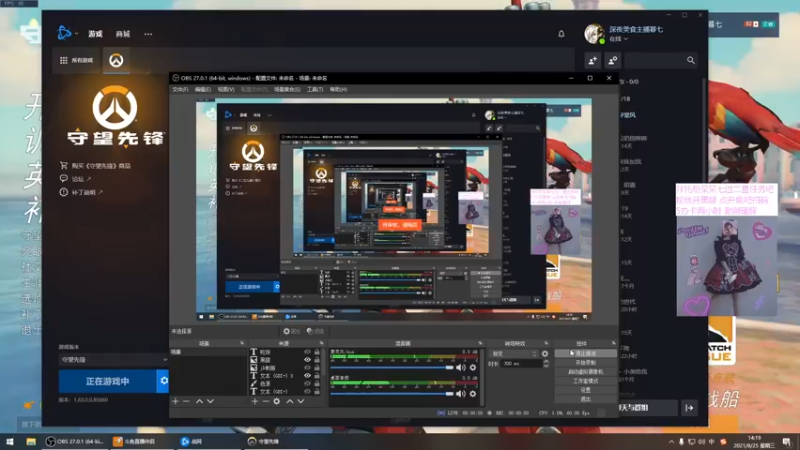Move the selected source up

(x=290, y=402)
